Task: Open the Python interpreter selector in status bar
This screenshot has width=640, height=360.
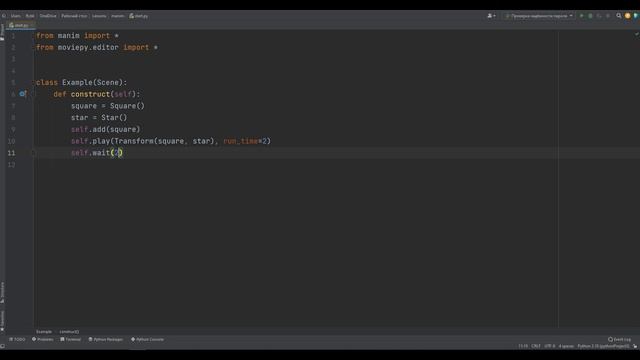Action: point(603,346)
